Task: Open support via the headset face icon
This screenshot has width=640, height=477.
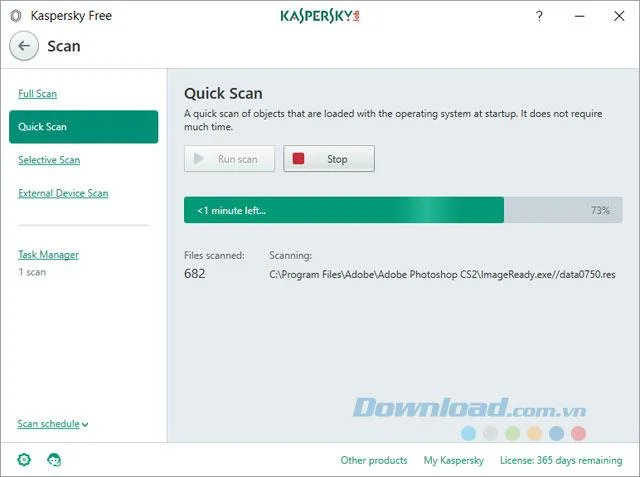Action: (x=54, y=459)
